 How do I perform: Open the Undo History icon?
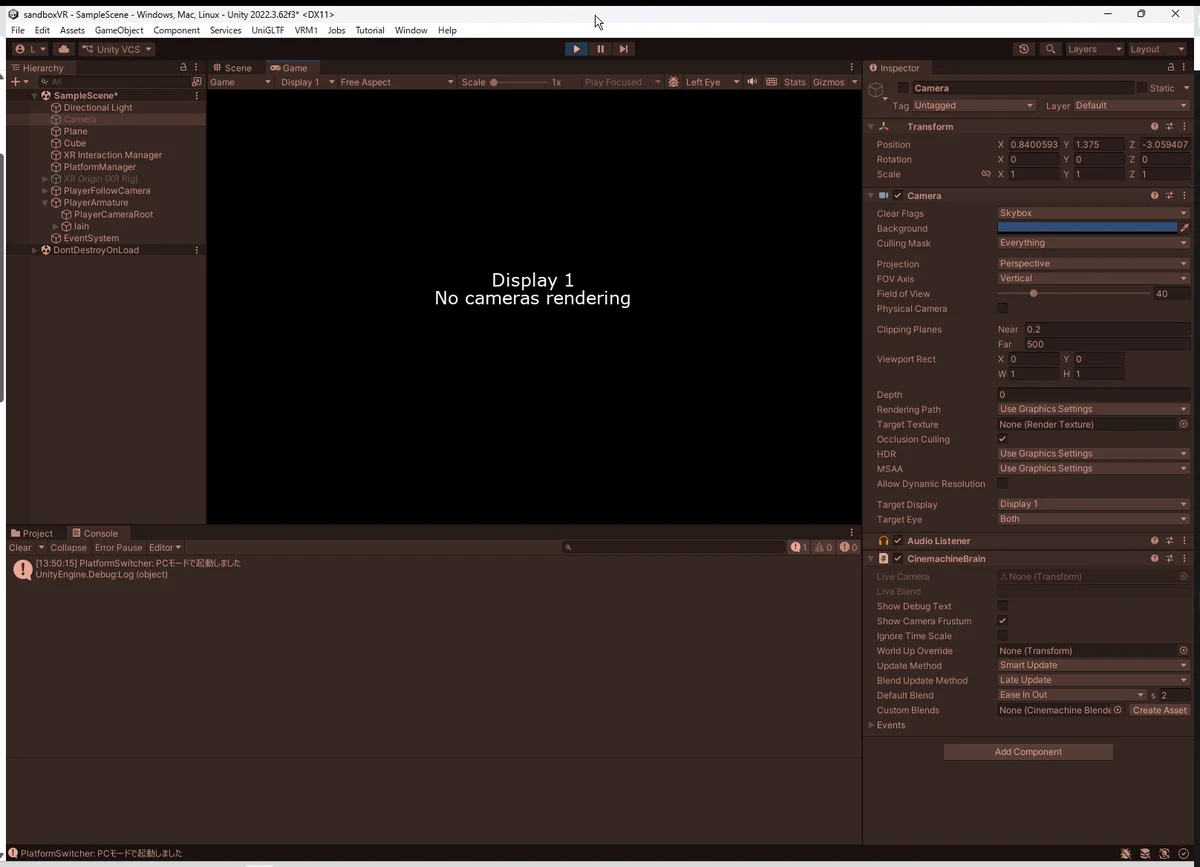[x=1023, y=49]
